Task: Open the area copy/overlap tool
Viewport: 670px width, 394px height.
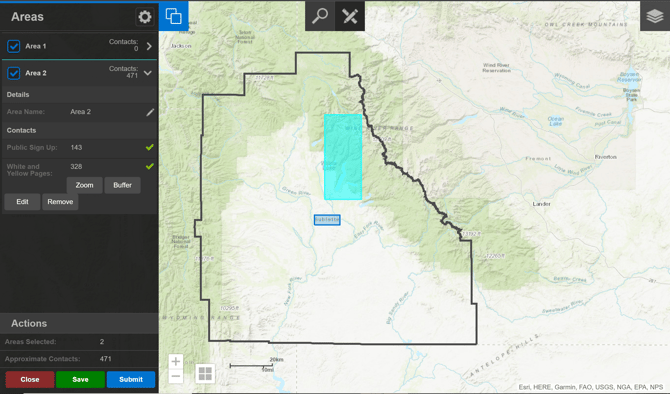Action: pos(173,16)
